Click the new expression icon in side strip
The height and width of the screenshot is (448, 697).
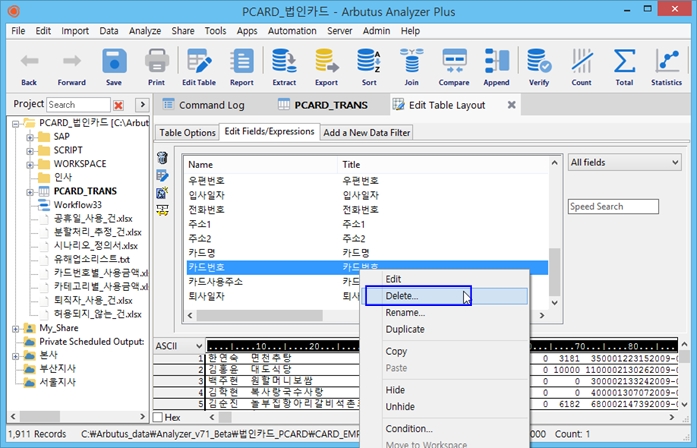tap(162, 193)
